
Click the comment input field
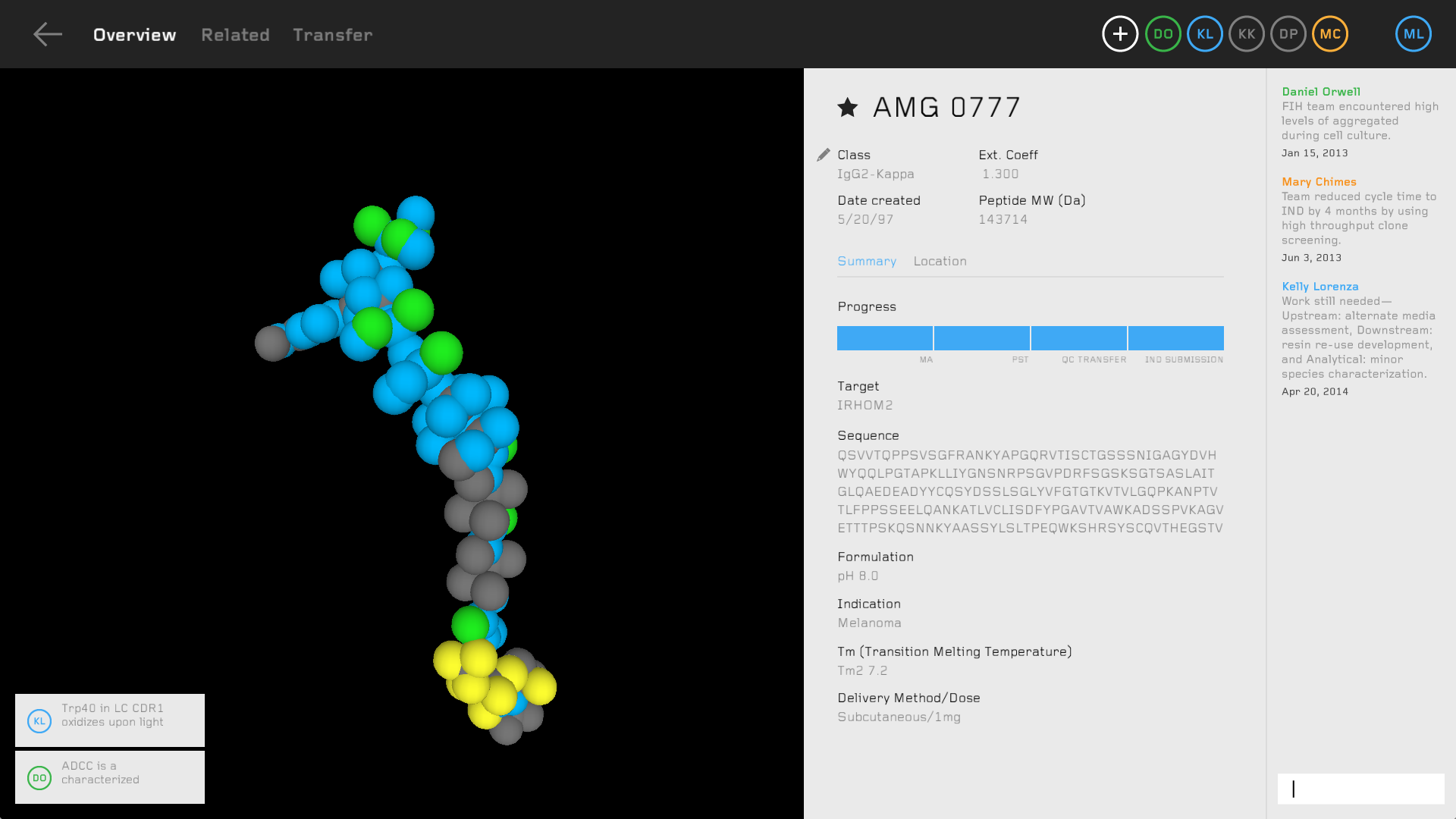click(1360, 789)
